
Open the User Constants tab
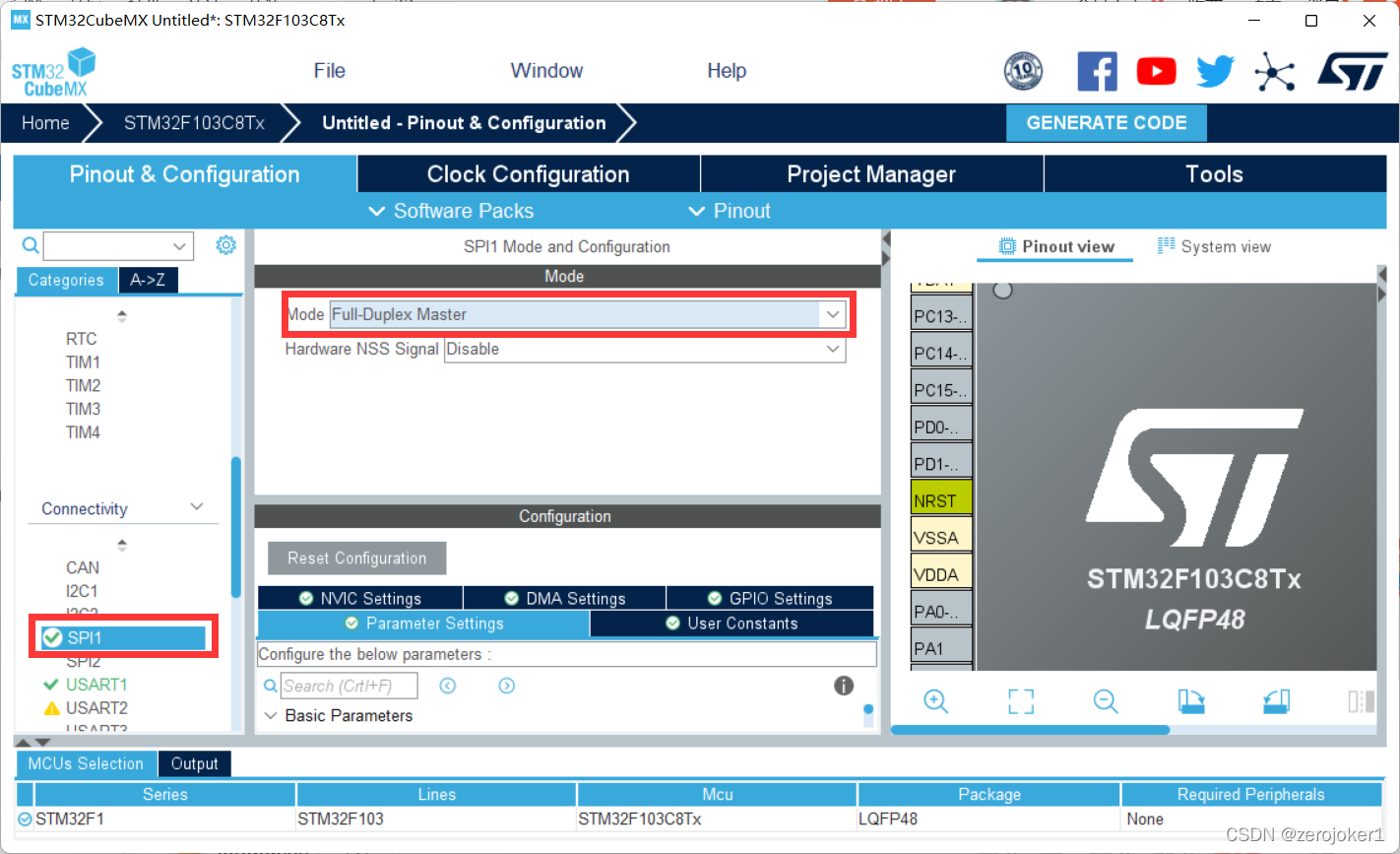pos(732,624)
